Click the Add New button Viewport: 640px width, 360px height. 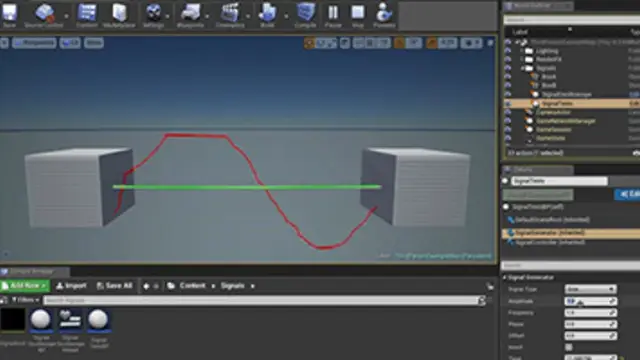(25, 286)
